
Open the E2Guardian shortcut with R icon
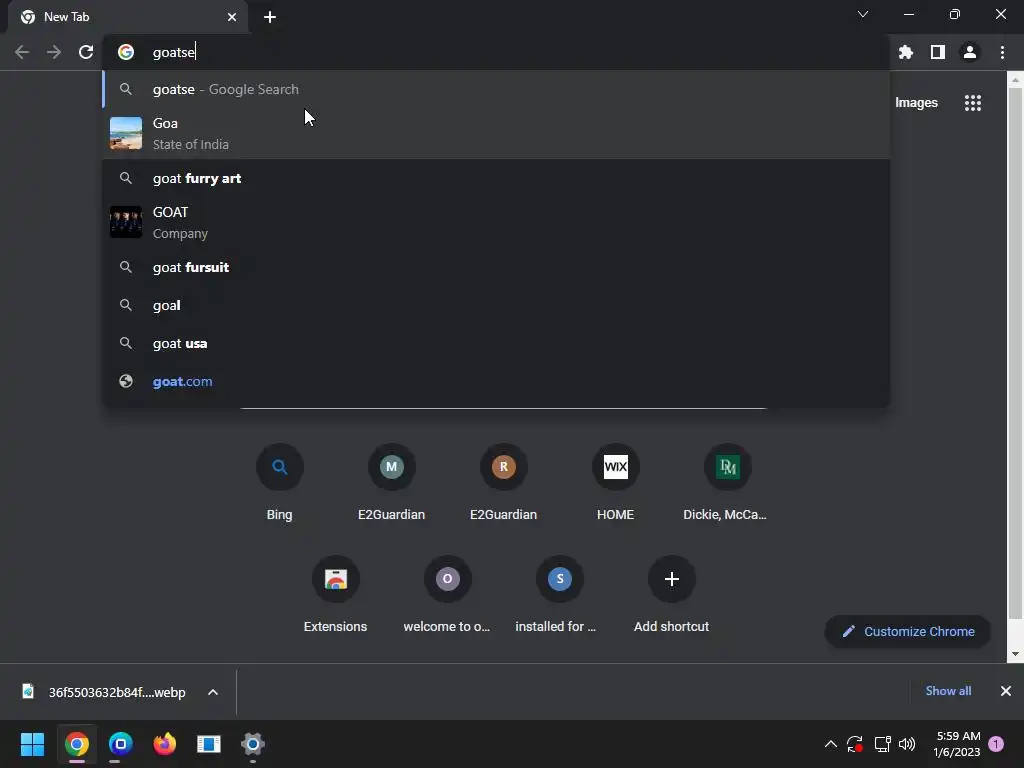tap(504, 483)
